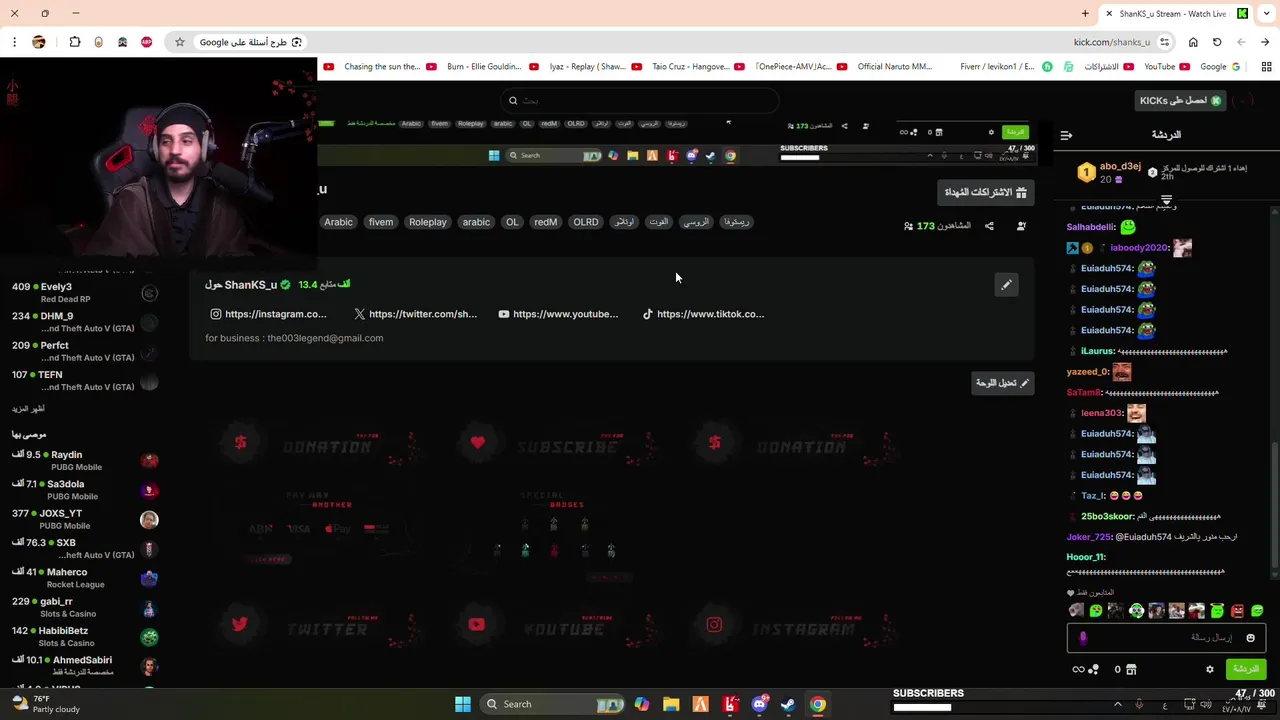This screenshot has width=1280, height=720.
Task: Open Evely3 channel in sidebar
Action: click(x=85, y=292)
